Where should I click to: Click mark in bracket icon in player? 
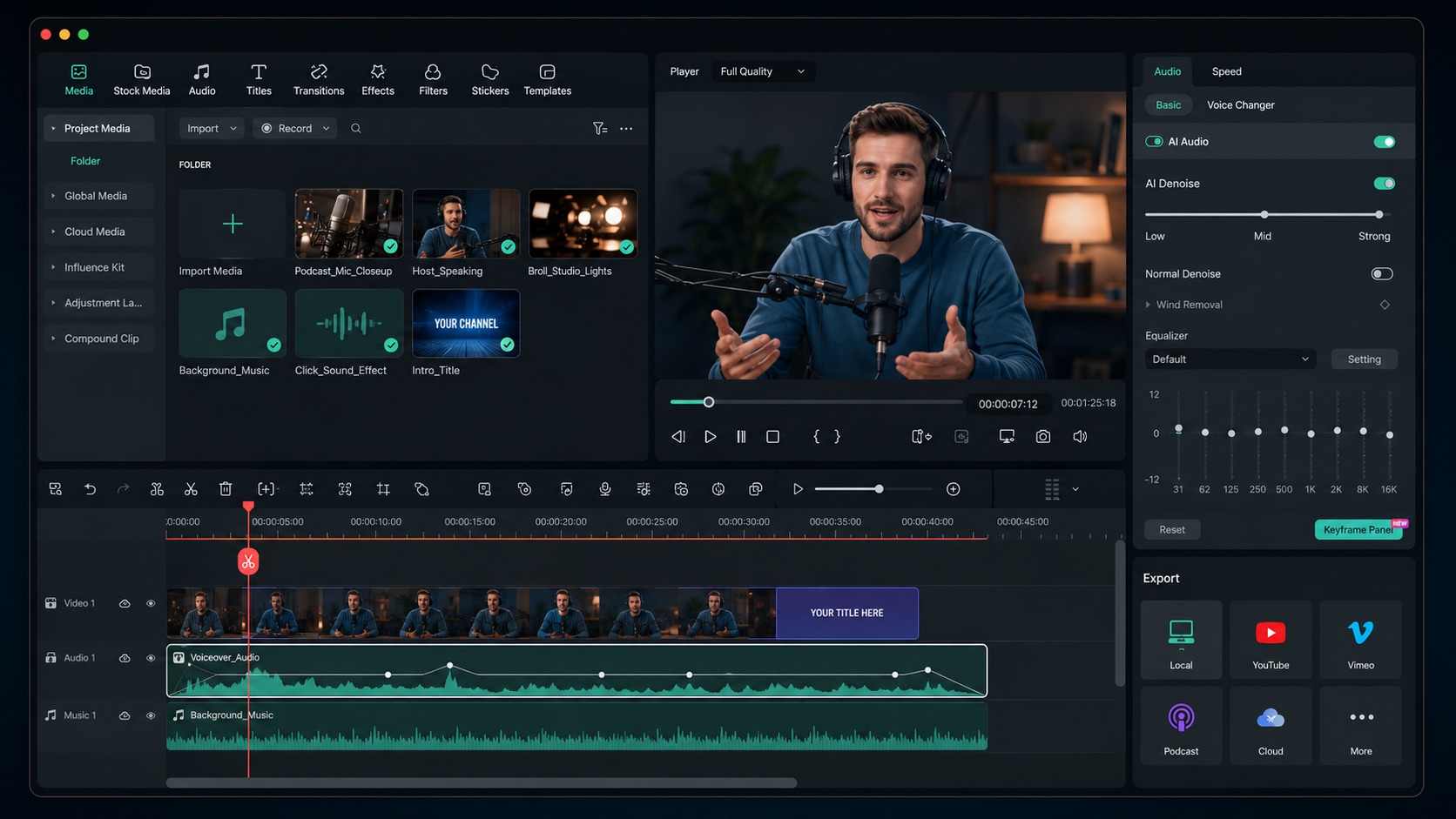click(816, 437)
